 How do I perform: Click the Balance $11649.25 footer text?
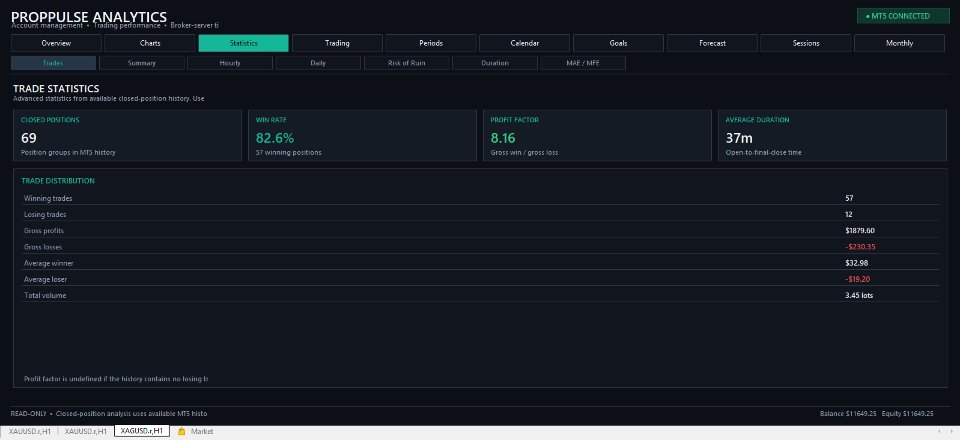coord(849,414)
